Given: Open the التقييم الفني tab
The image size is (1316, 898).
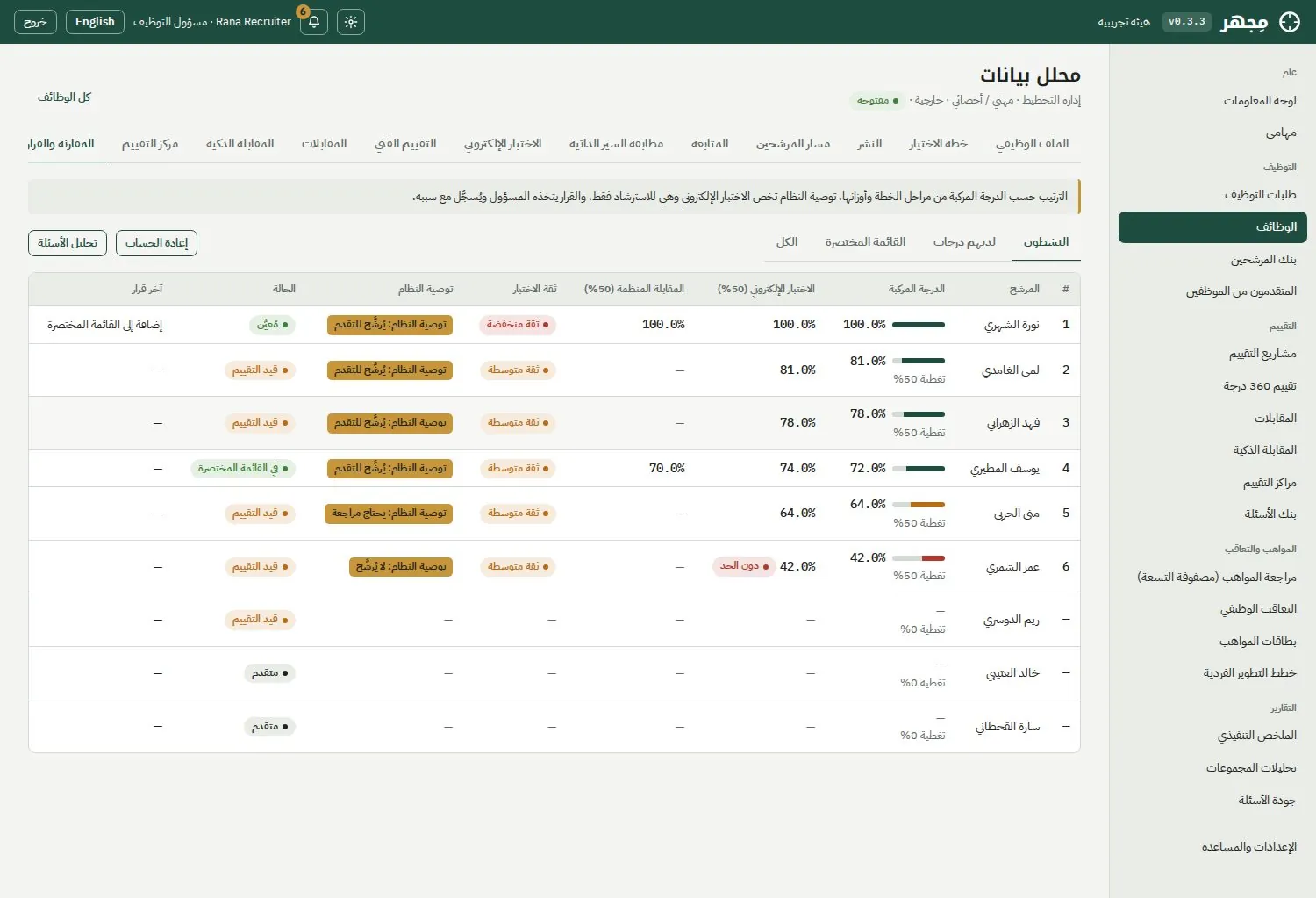Looking at the screenshot, I should 405,144.
